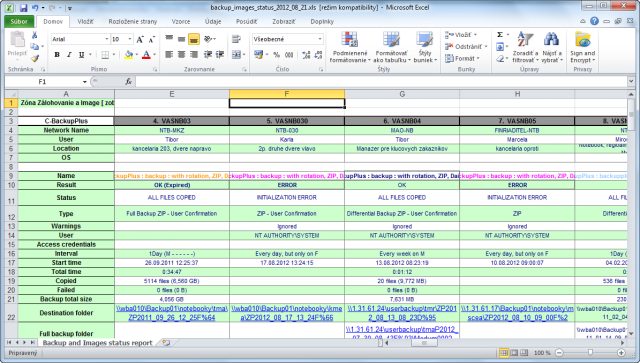Open the Name Box dropdown arrow

84,82
